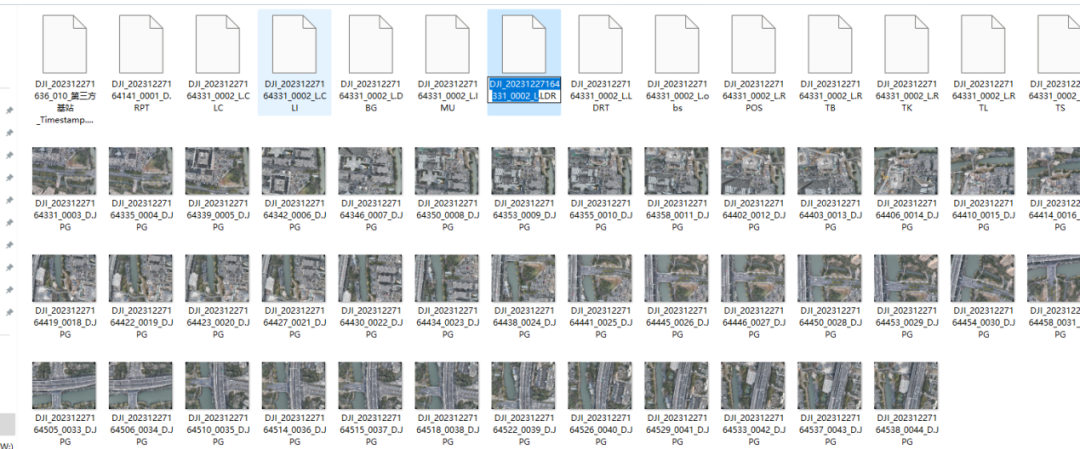Select image thumbnail 0035_D.JPG
1080x449 pixels.
point(217,386)
